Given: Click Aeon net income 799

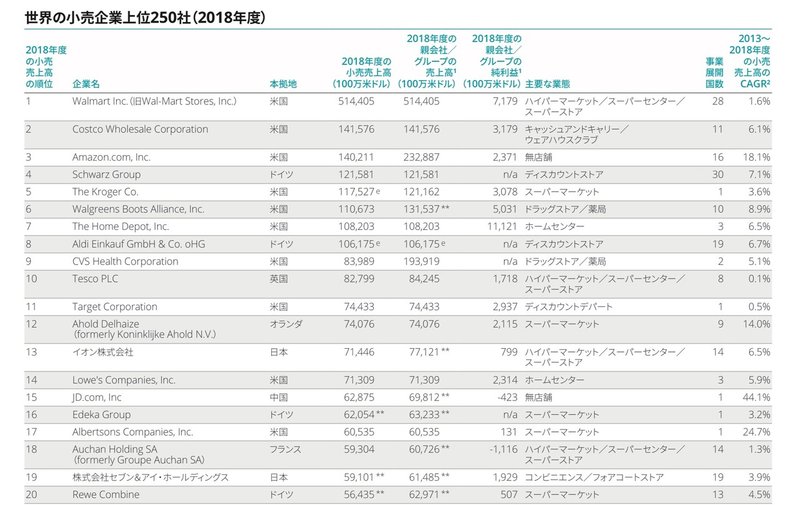Looking at the screenshot, I should click(x=509, y=352).
